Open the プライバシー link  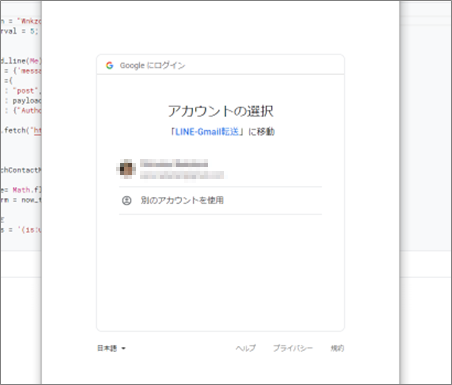tap(293, 348)
